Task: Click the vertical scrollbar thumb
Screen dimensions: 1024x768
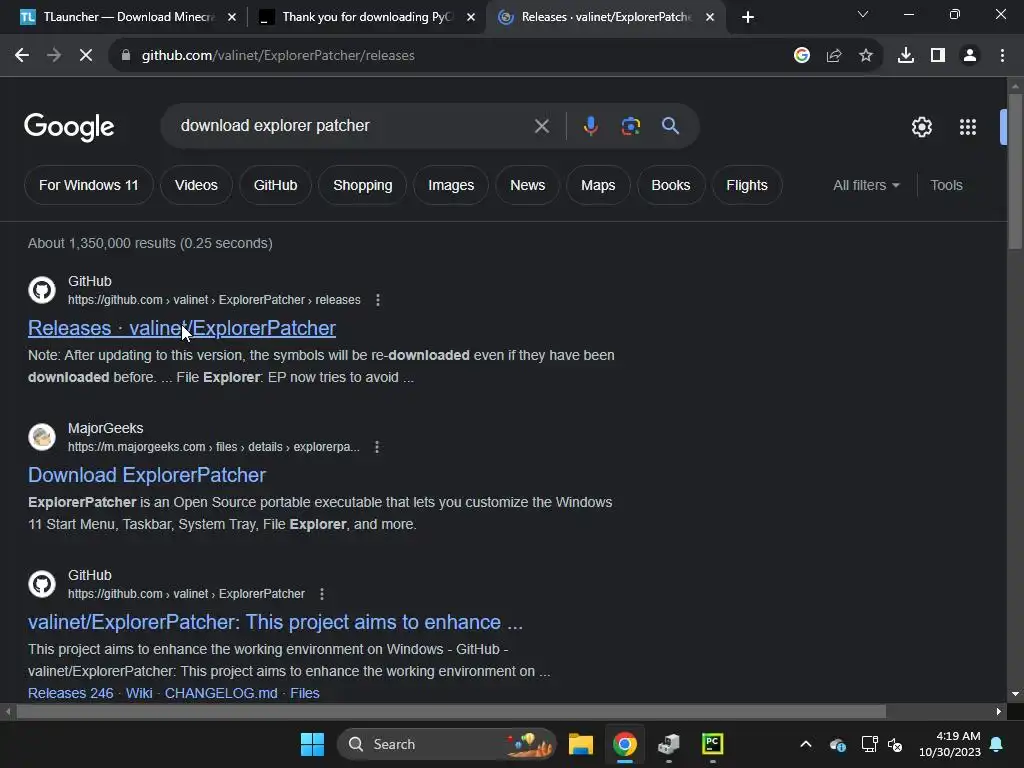Action: (x=1015, y=171)
